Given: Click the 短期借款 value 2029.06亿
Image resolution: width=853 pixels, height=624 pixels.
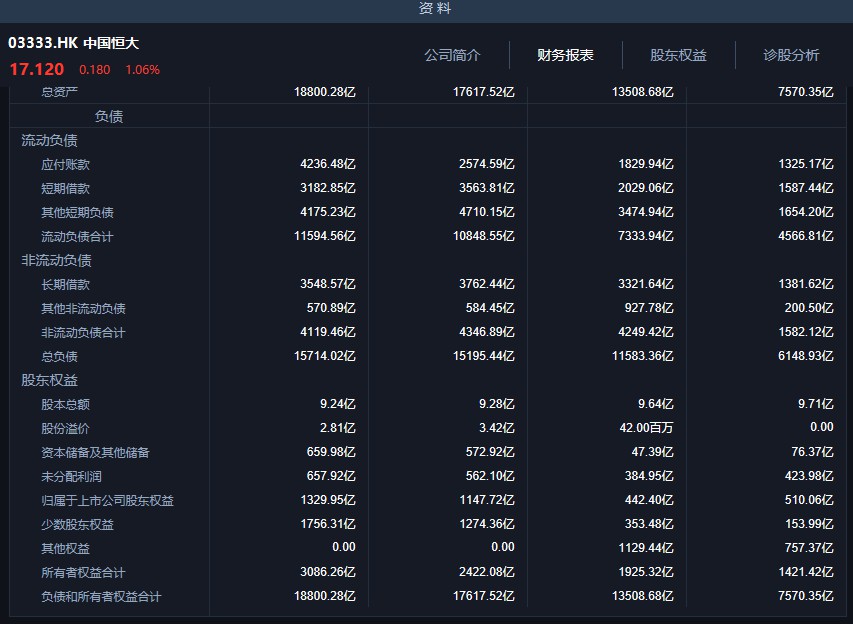Looking at the screenshot, I should [x=646, y=188].
